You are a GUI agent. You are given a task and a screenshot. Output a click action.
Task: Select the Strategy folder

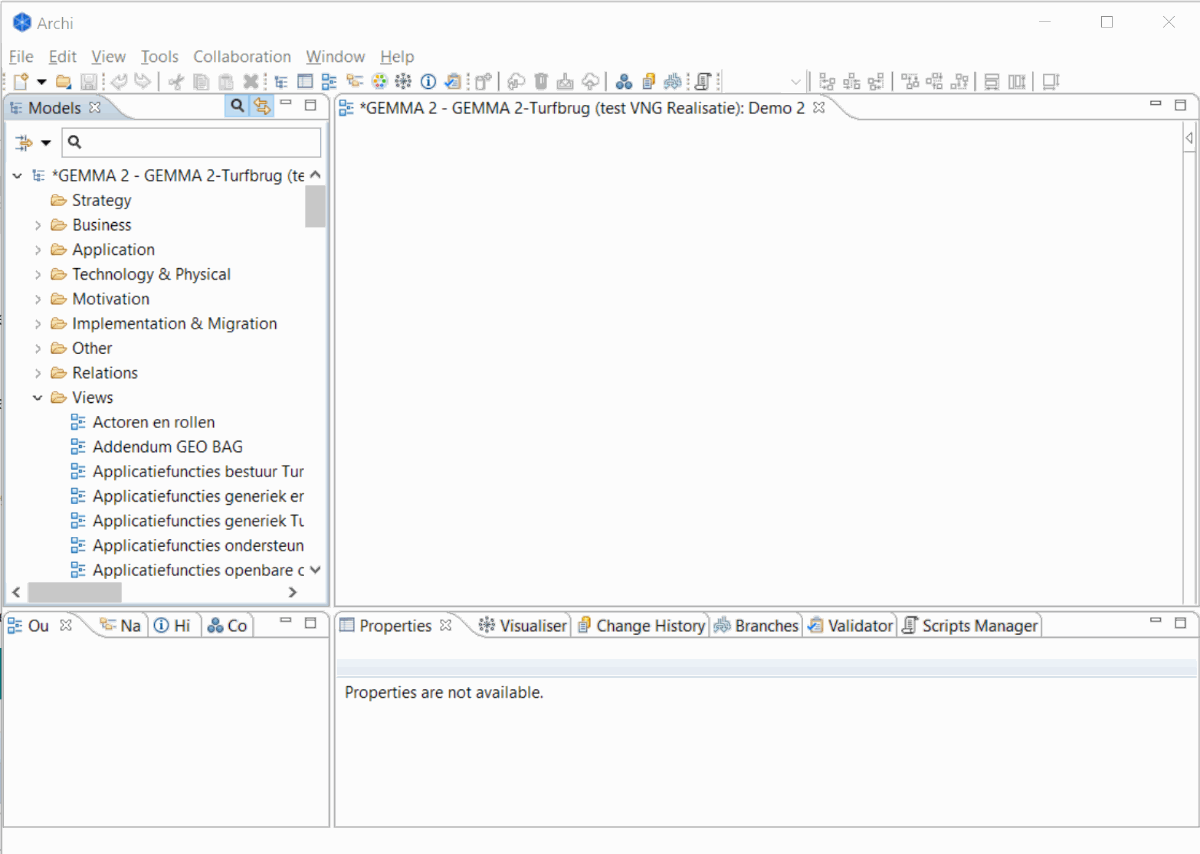pos(91,200)
